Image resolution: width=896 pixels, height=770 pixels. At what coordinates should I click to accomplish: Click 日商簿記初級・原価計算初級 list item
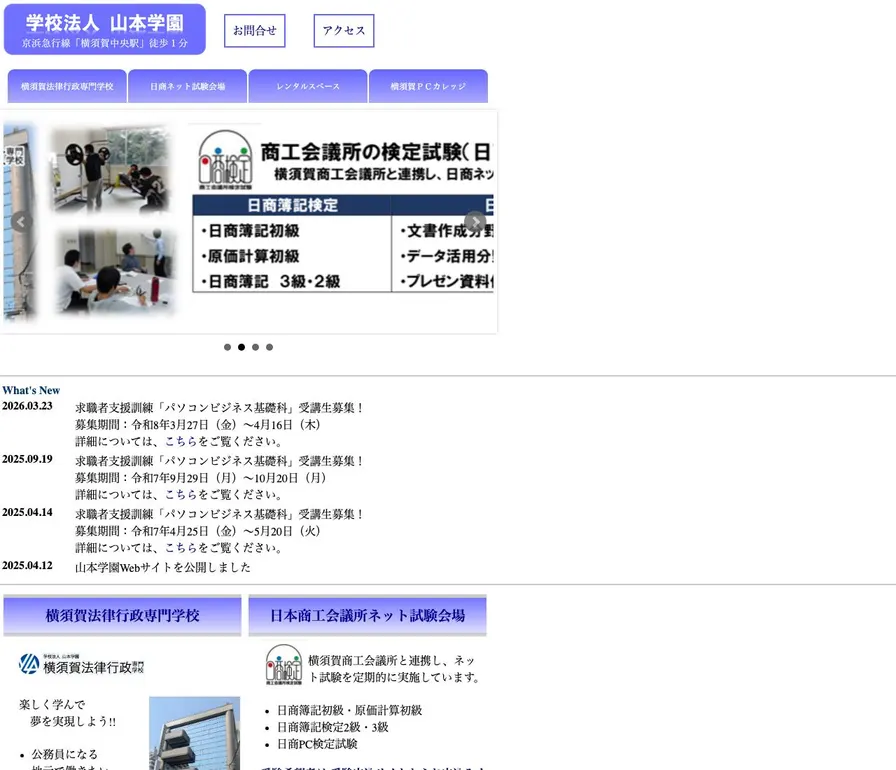350,711
